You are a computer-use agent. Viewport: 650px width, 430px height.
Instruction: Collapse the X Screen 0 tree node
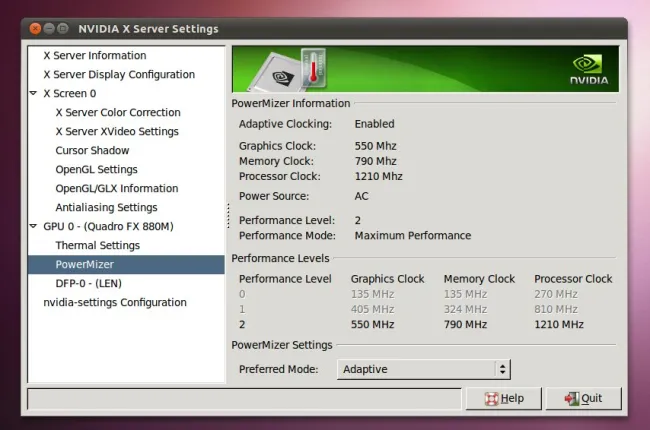(34, 94)
